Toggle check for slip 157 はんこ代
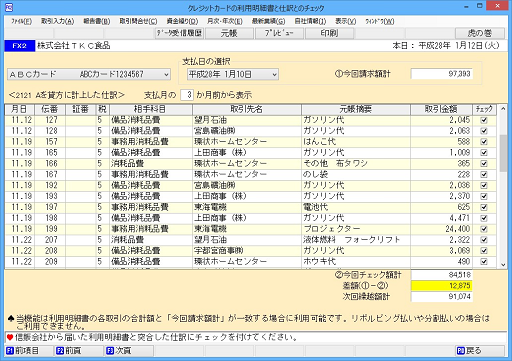Screen dimensions: 512x361 point(484,142)
